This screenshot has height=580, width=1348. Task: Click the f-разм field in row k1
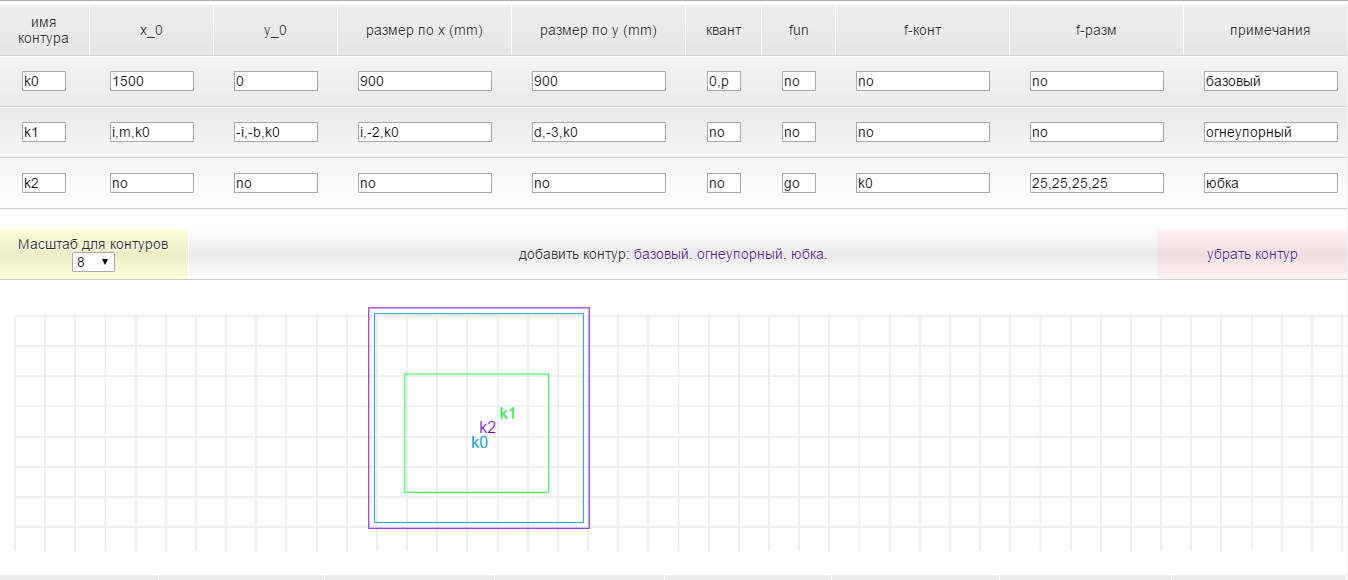pyautogui.click(x=1097, y=132)
